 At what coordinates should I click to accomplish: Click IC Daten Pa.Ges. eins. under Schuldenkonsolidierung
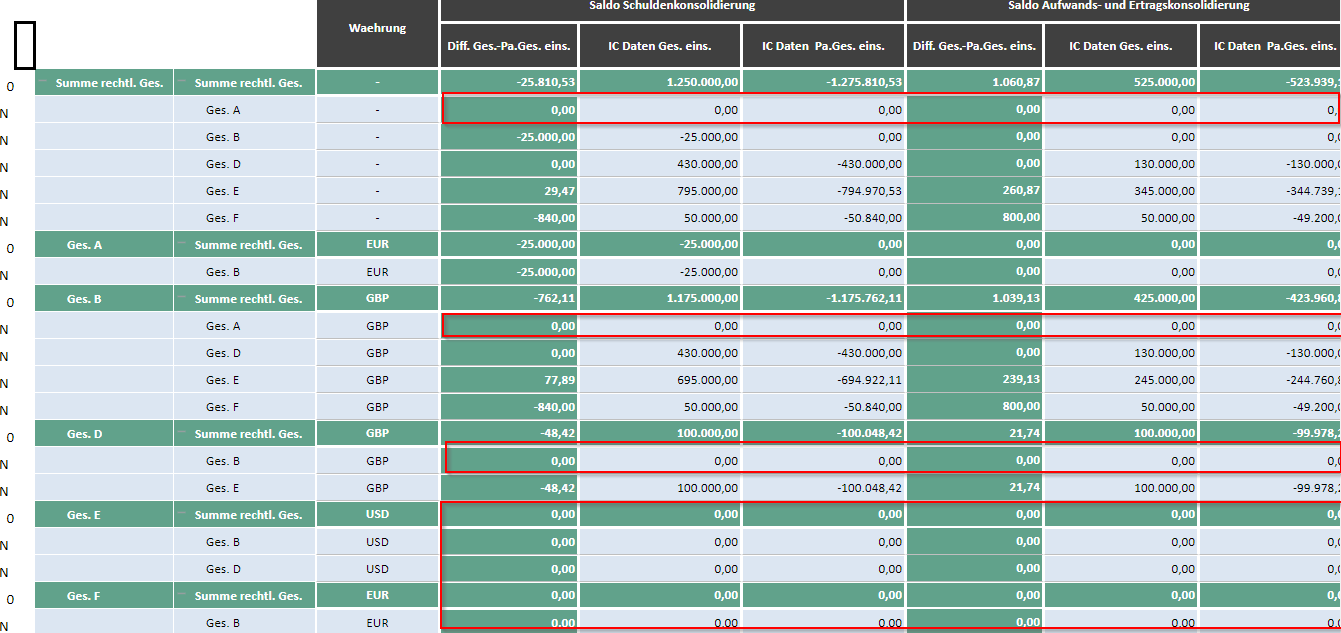(x=823, y=46)
